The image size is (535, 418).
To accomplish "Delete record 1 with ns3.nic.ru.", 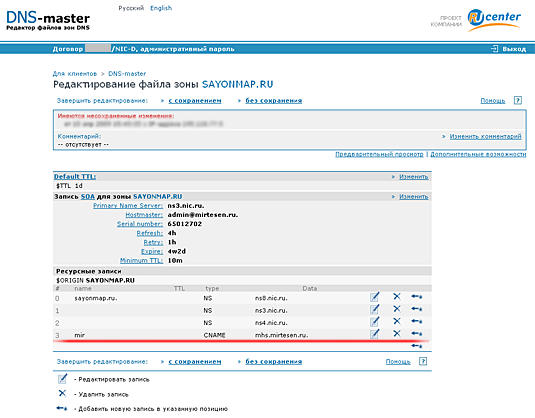I will tap(397, 309).
